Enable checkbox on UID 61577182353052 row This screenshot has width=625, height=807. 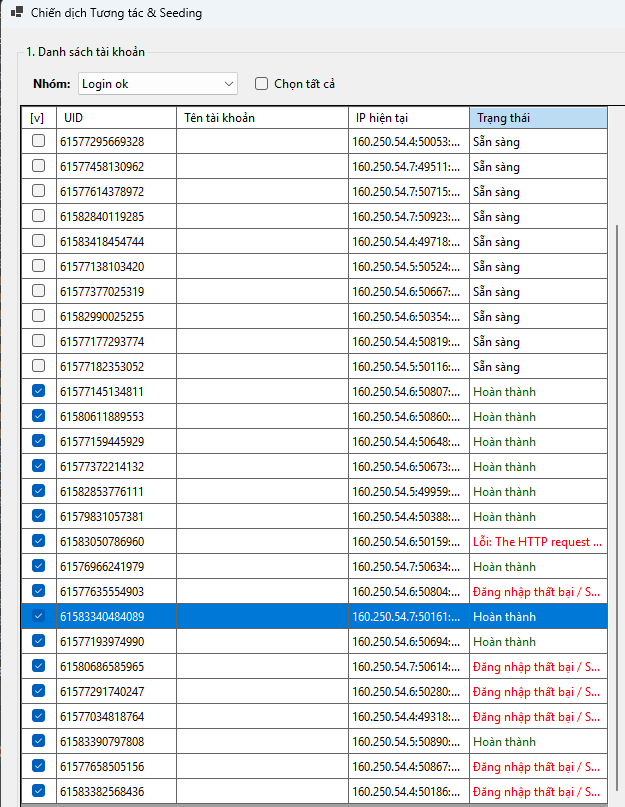pos(39,366)
